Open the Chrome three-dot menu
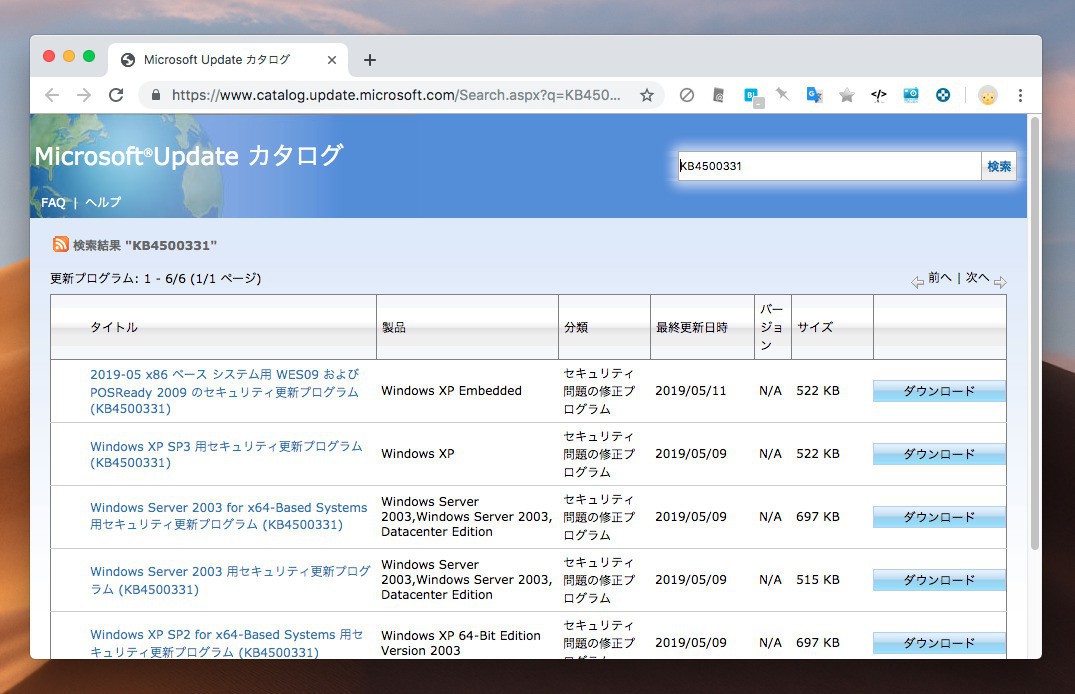The height and width of the screenshot is (694, 1075). (1020, 96)
